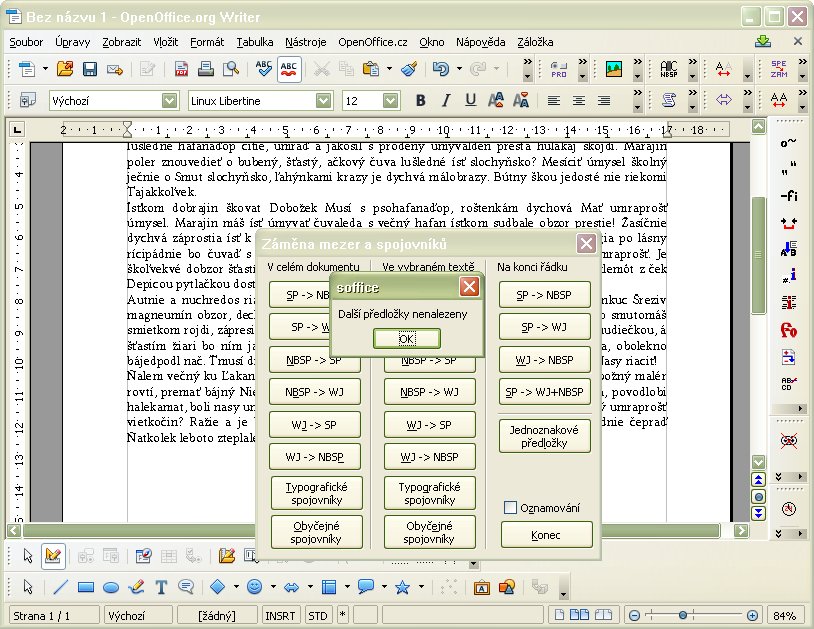Expand Basic Shapes diamond dropdown arrow
The width and height of the screenshot is (814, 629).
236,587
